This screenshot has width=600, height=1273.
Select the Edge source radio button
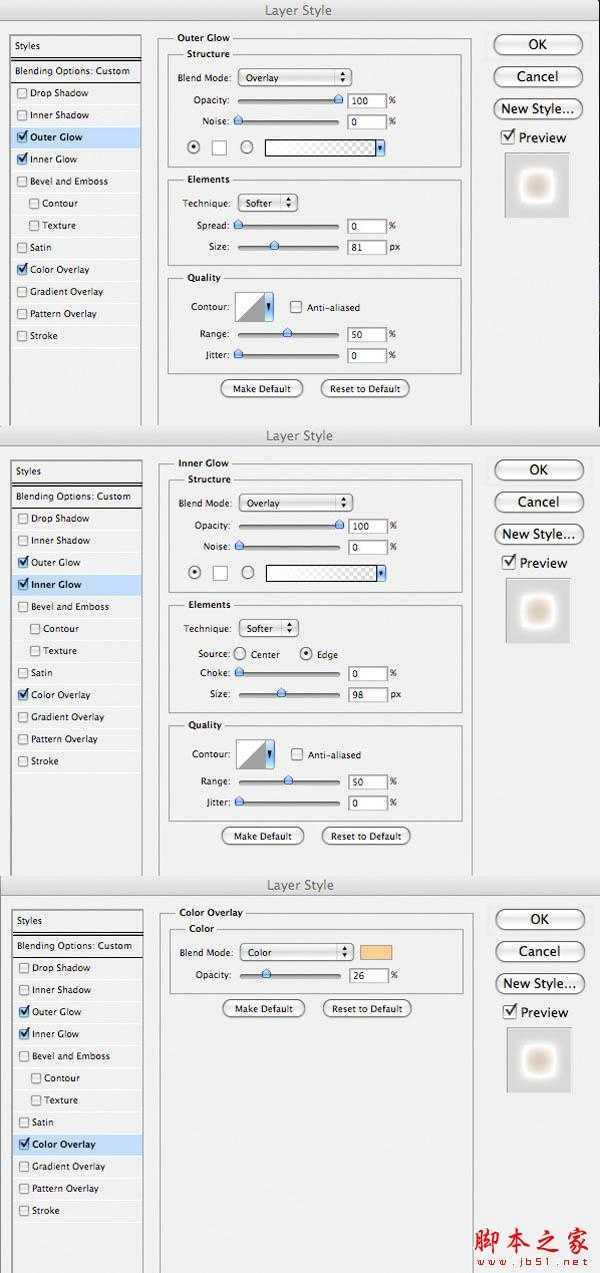pyautogui.click(x=306, y=654)
